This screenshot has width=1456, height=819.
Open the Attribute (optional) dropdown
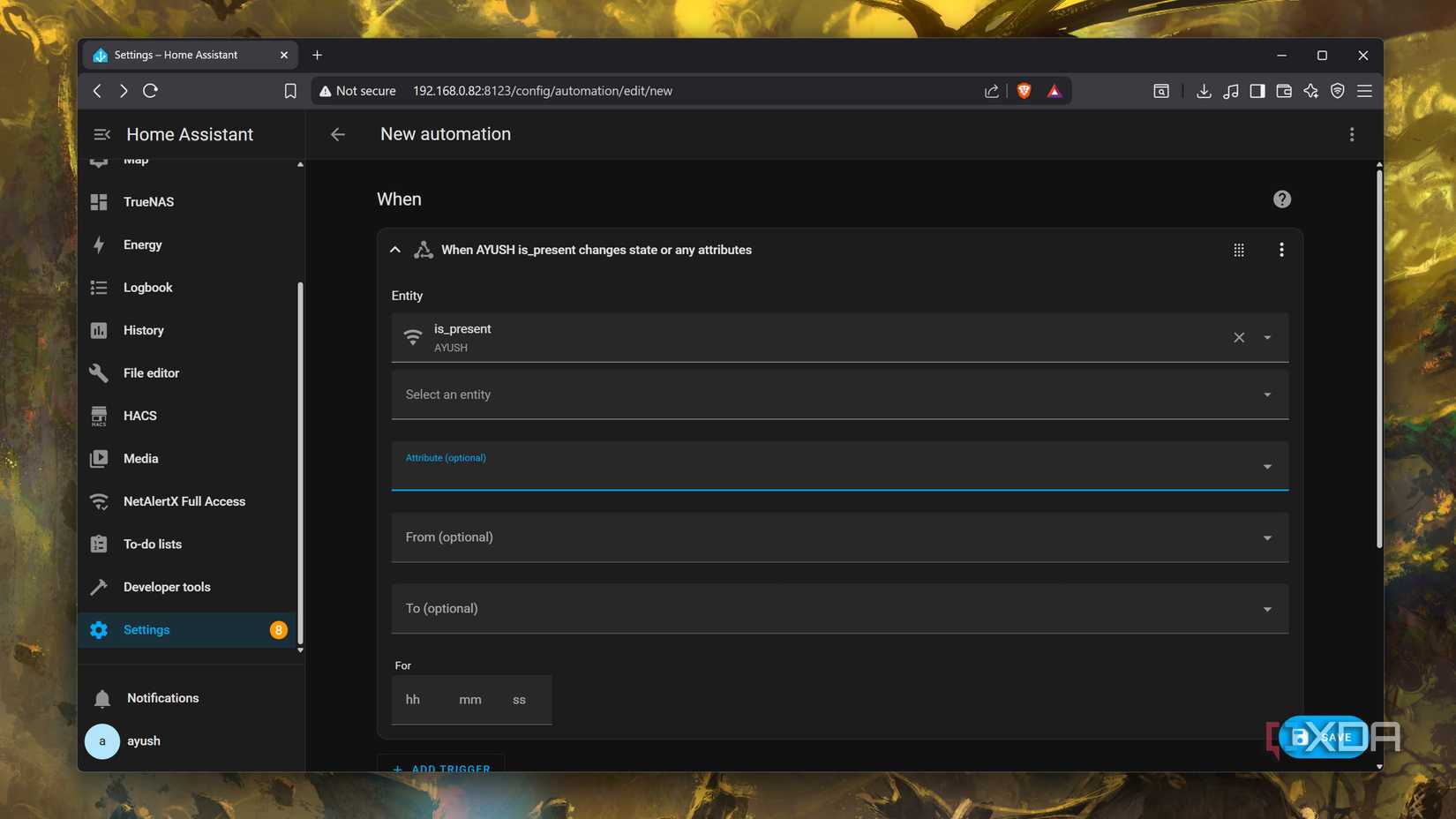click(838, 466)
